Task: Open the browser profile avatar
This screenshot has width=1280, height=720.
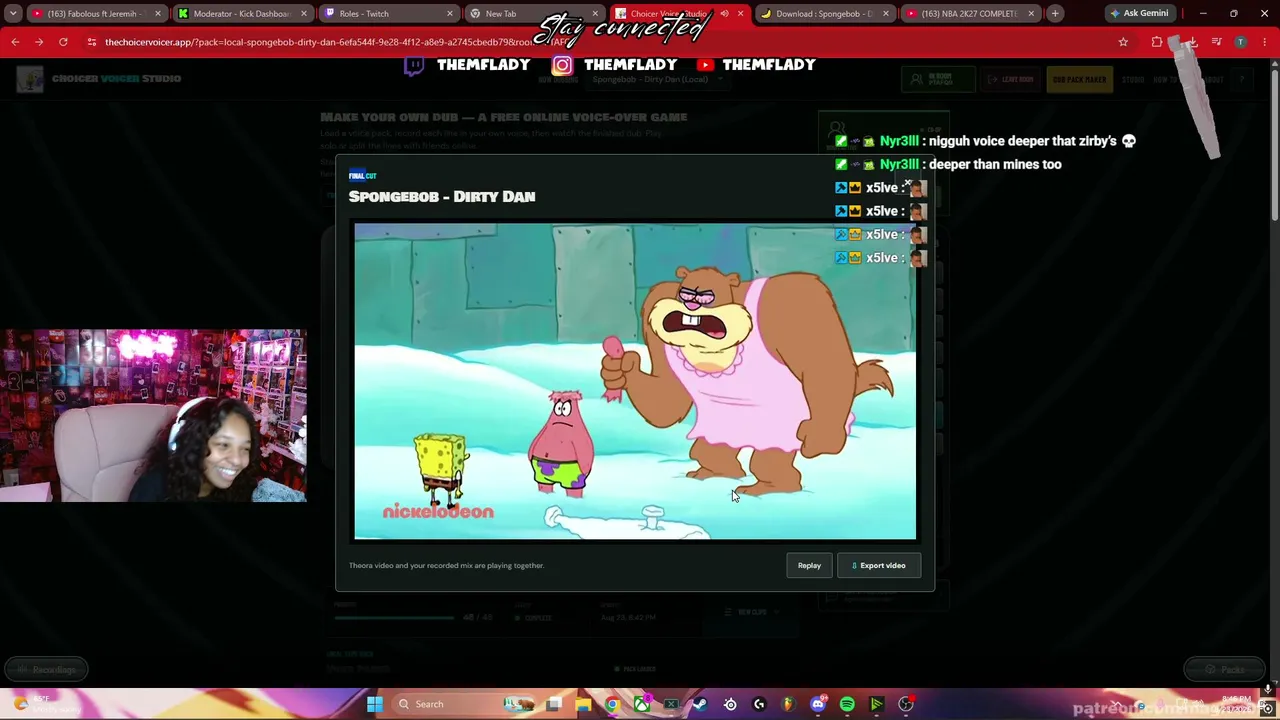Action: click(x=1241, y=42)
